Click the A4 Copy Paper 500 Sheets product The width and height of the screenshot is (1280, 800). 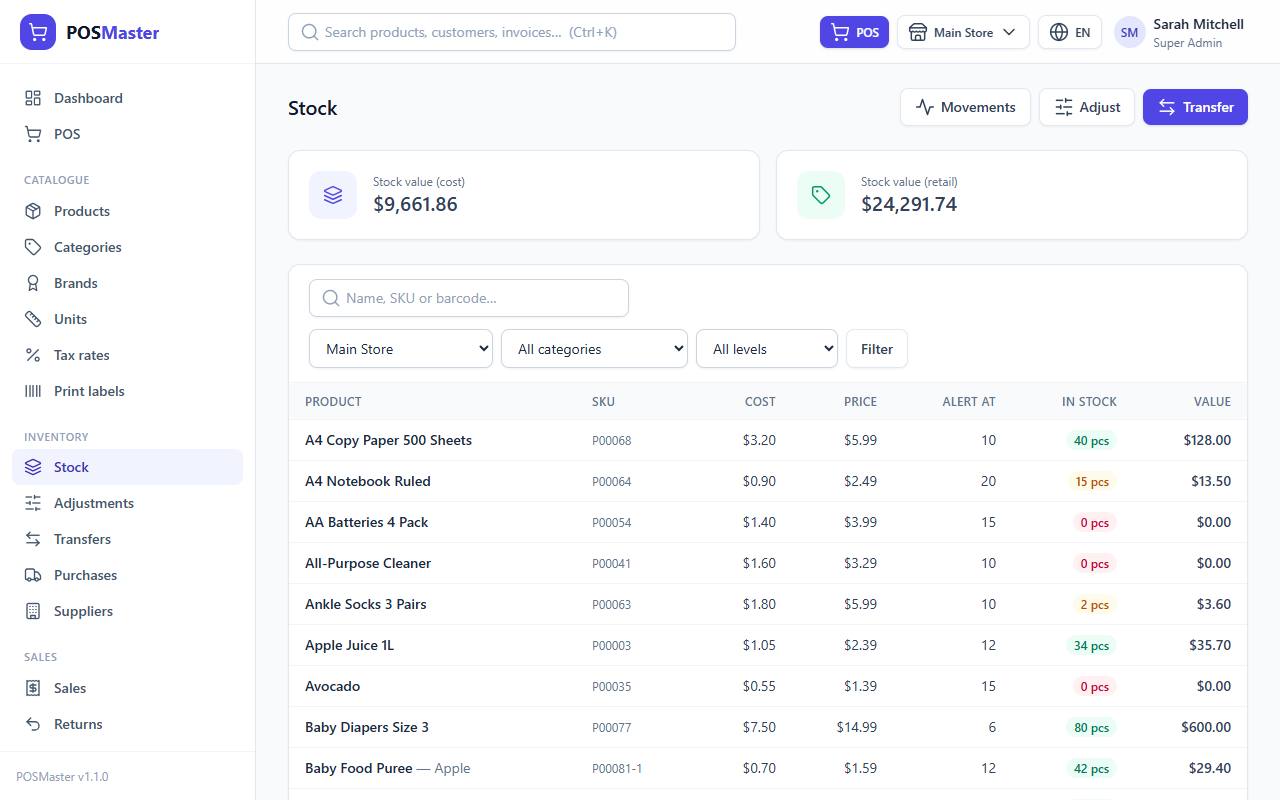click(x=388, y=440)
